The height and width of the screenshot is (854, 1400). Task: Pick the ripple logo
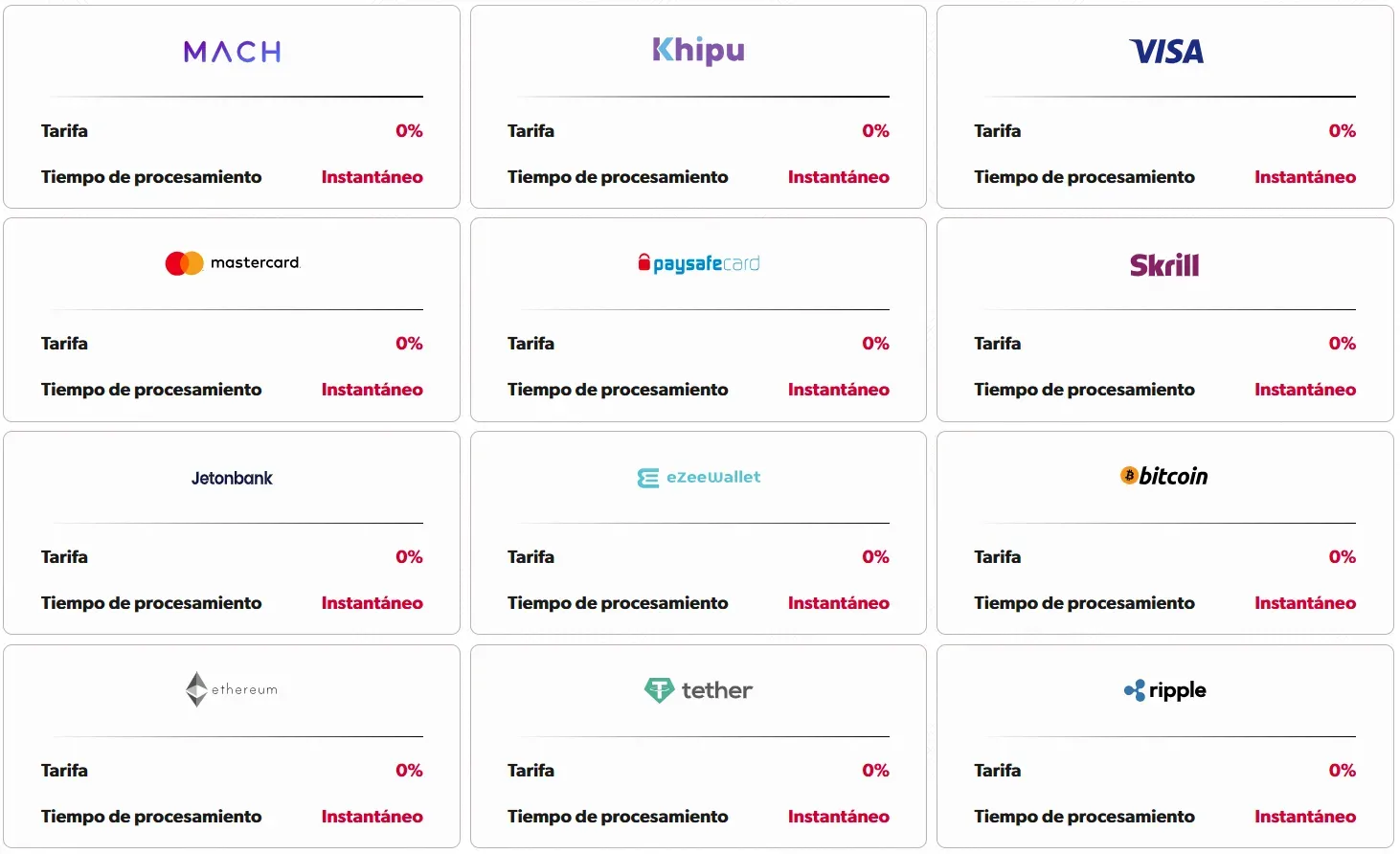[x=1164, y=690]
